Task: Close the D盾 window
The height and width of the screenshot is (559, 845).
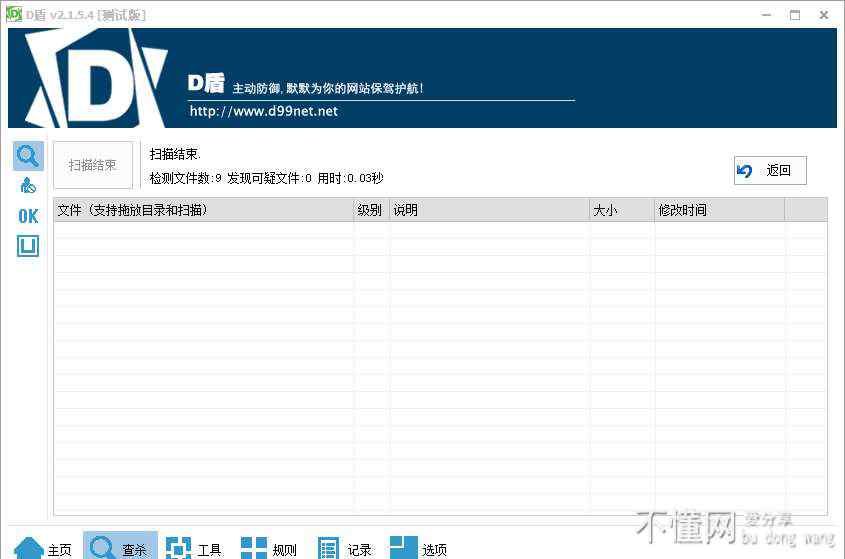Action: tap(824, 15)
